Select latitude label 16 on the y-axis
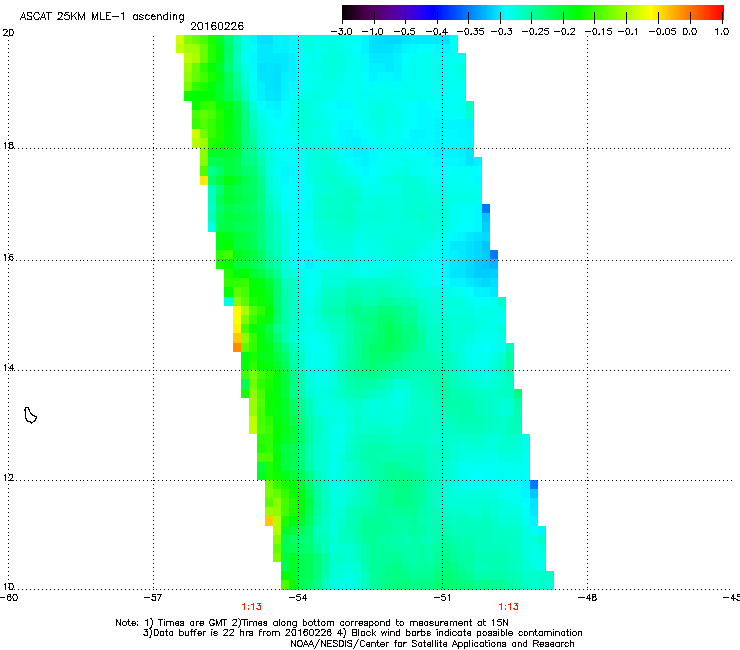The width and height of the screenshot is (740, 650). tap(8, 258)
